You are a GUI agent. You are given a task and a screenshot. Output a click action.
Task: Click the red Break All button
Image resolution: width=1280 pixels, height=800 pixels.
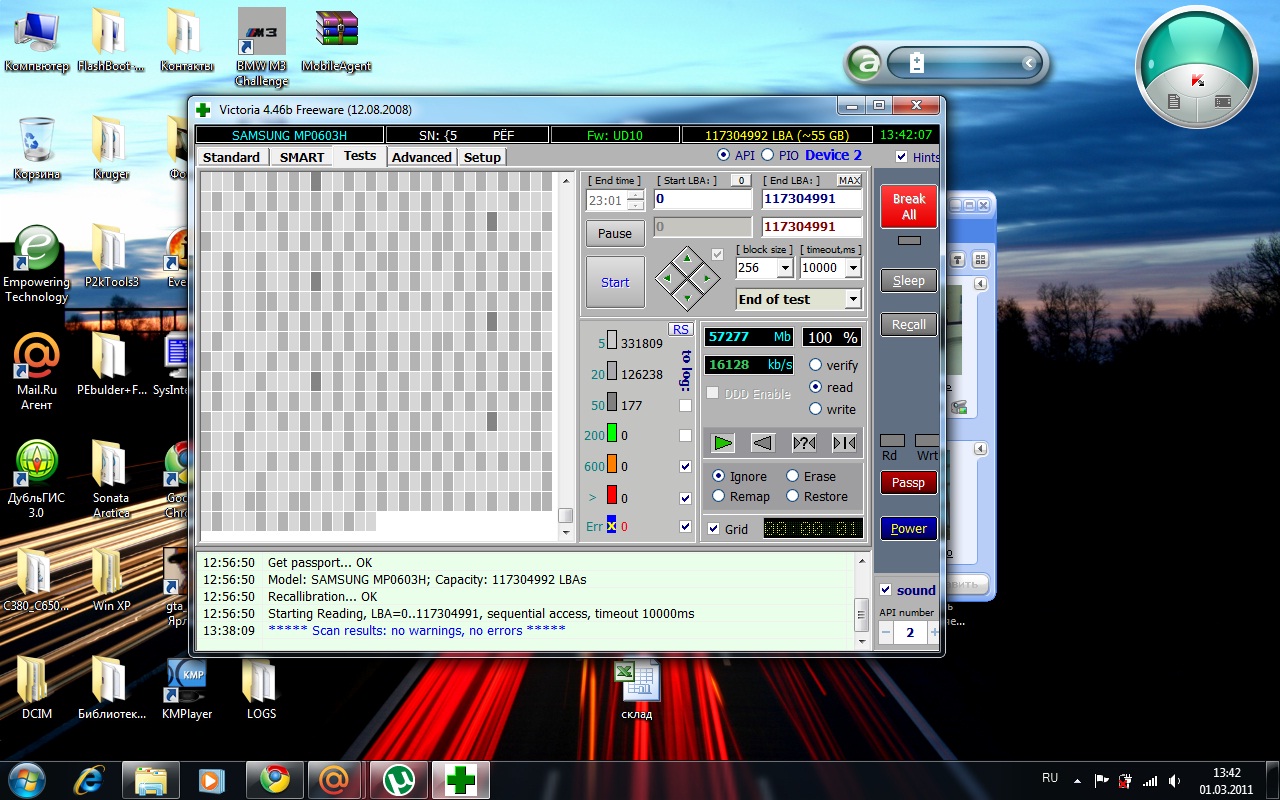pyautogui.click(x=909, y=206)
